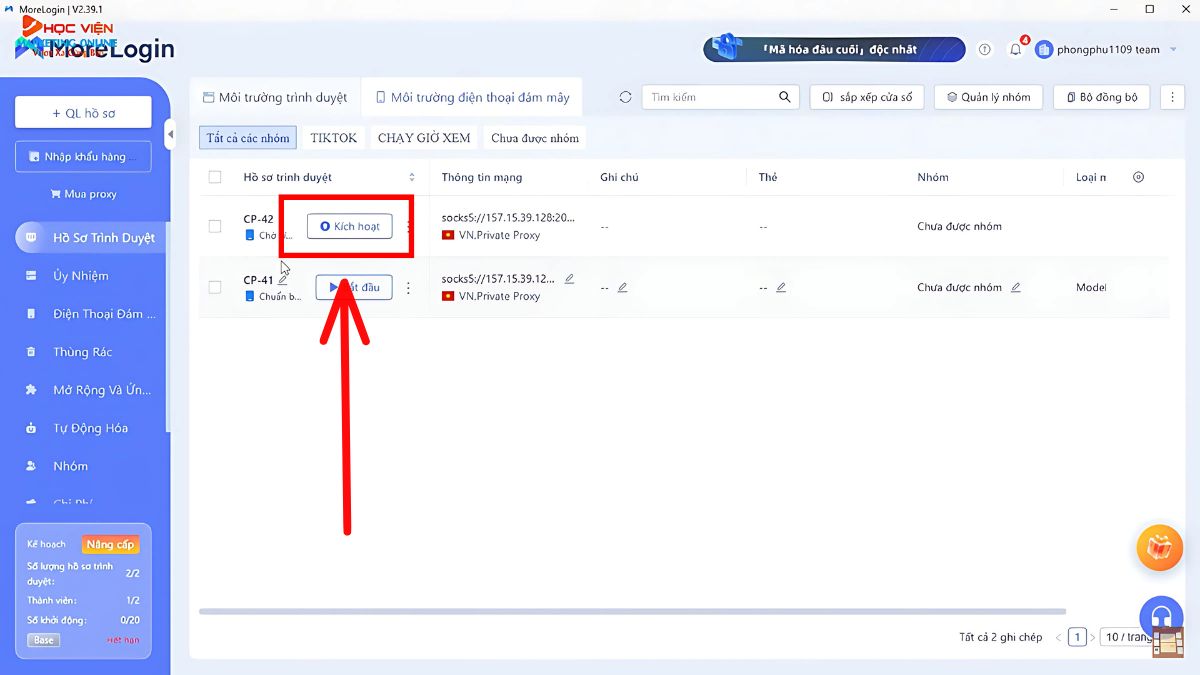Go to previous page arrow
The height and width of the screenshot is (675, 1200).
[x=1058, y=637]
